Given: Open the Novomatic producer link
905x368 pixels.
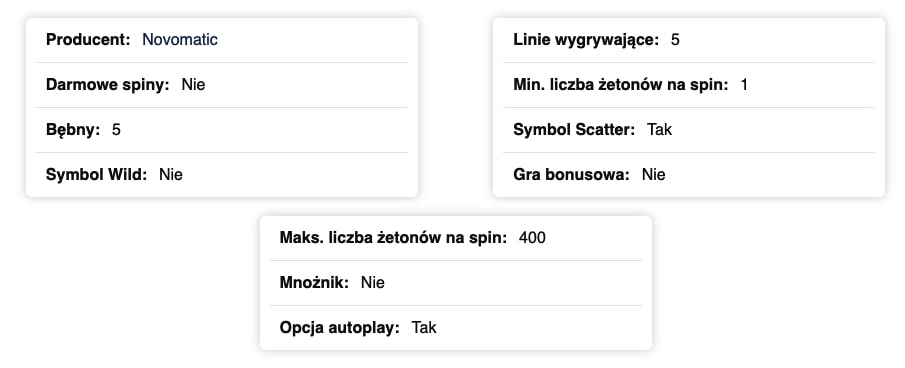Looking at the screenshot, I should click(180, 40).
